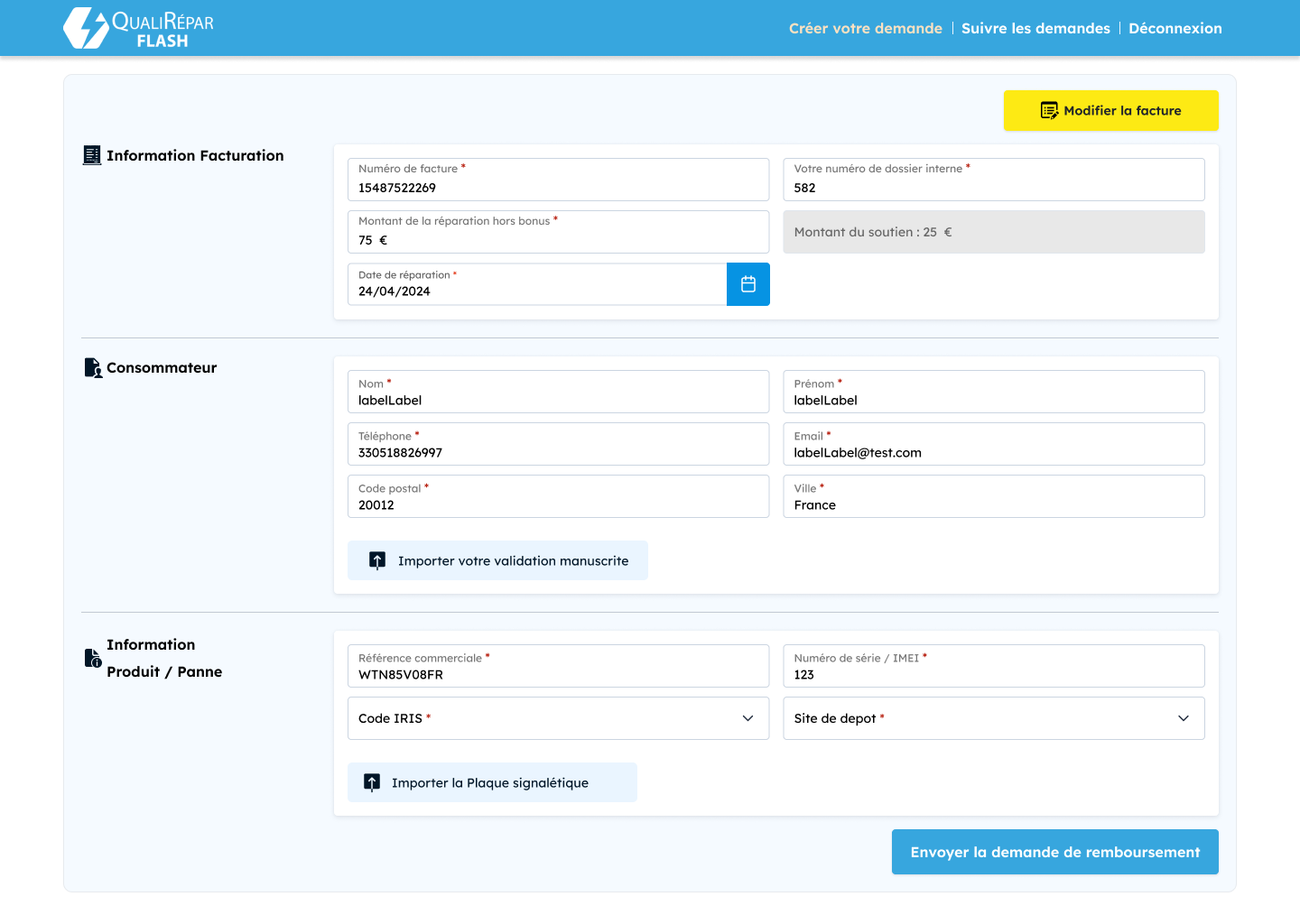1300x924 pixels.
Task: Click the Information Facturation invoice icon
Action: point(92,155)
